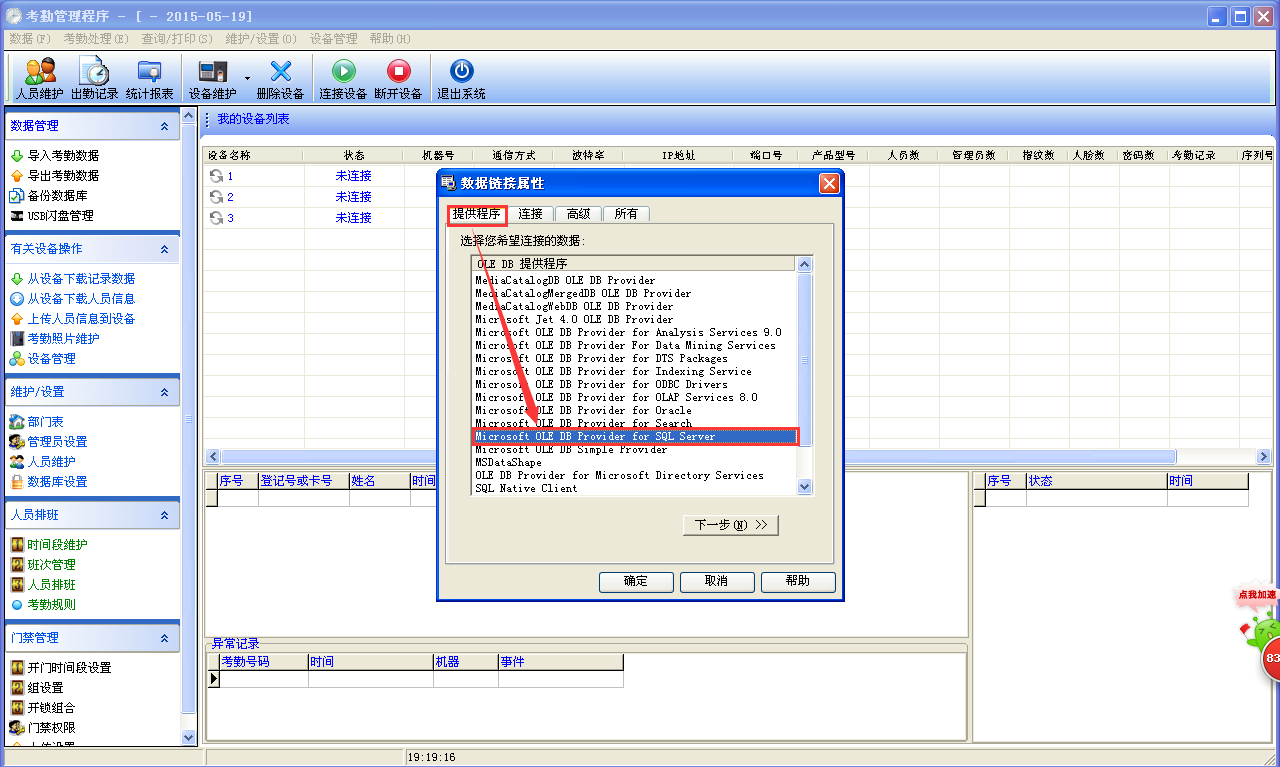Open 统计报表 in the toolbar
Viewport: 1280px width, 767px height.
(149, 78)
